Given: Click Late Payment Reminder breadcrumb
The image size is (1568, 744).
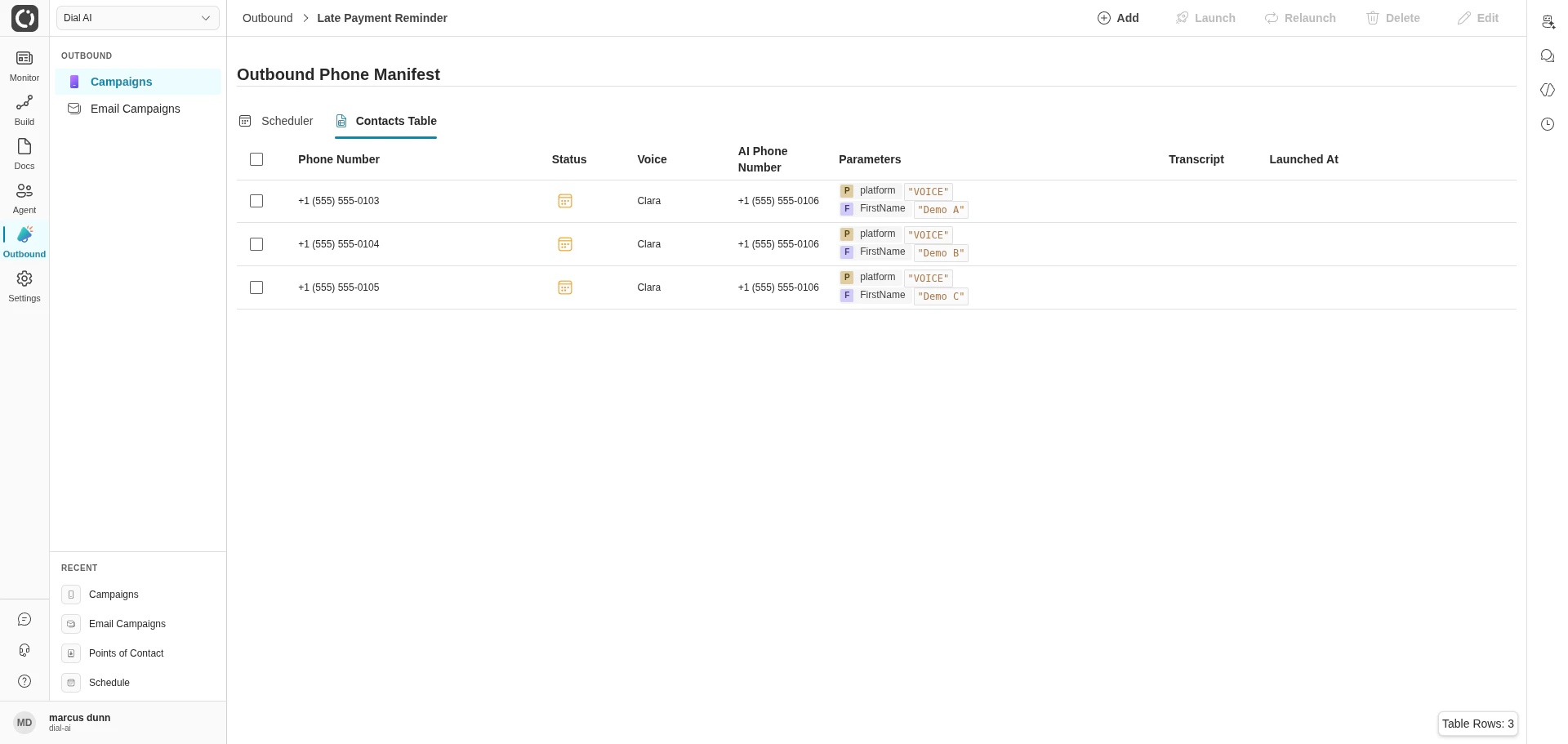Looking at the screenshot, I should 382,18.
